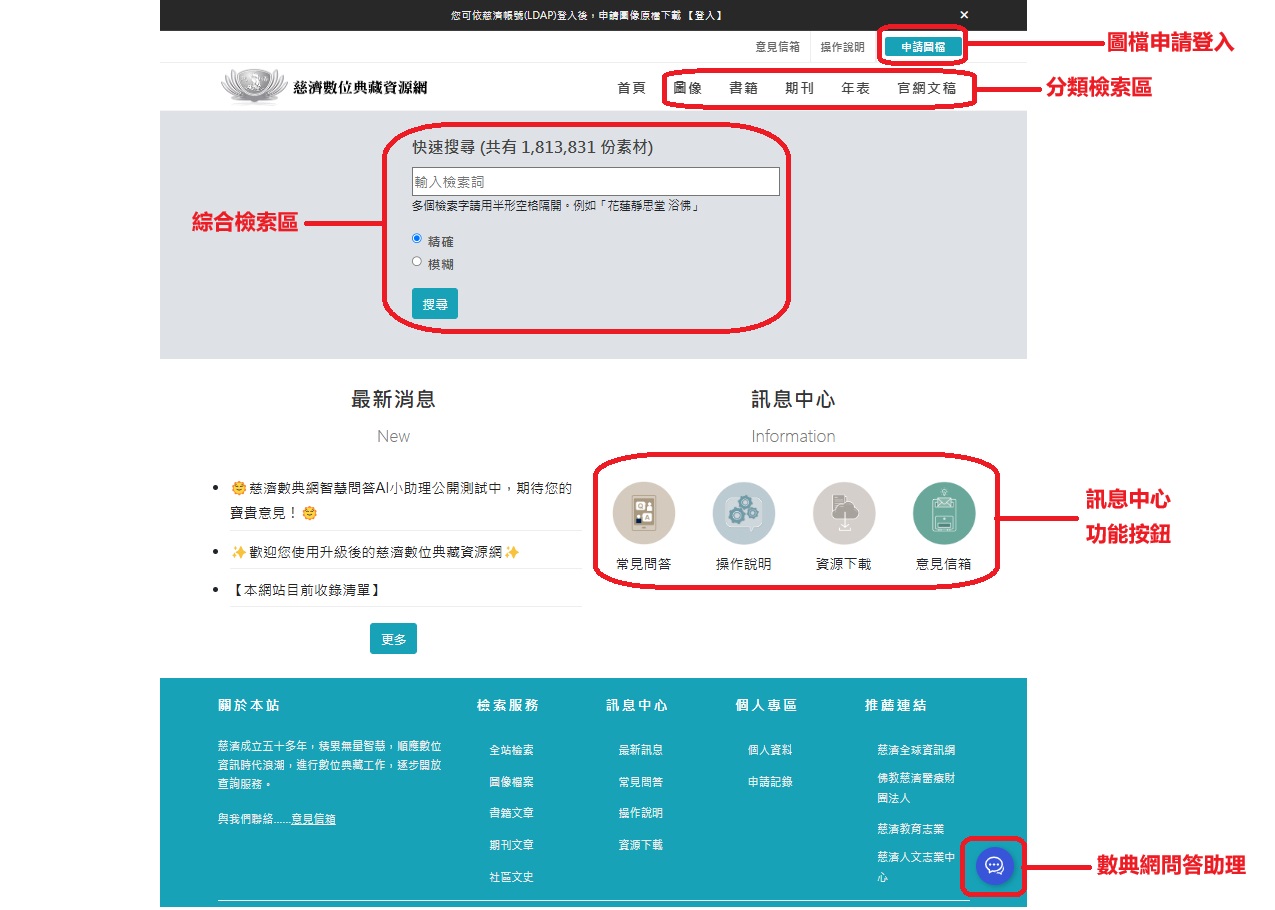Select the 精確 search mode radio button
Image resolution: width=1275 pixels, height=910 pixels.
(417, 239)
